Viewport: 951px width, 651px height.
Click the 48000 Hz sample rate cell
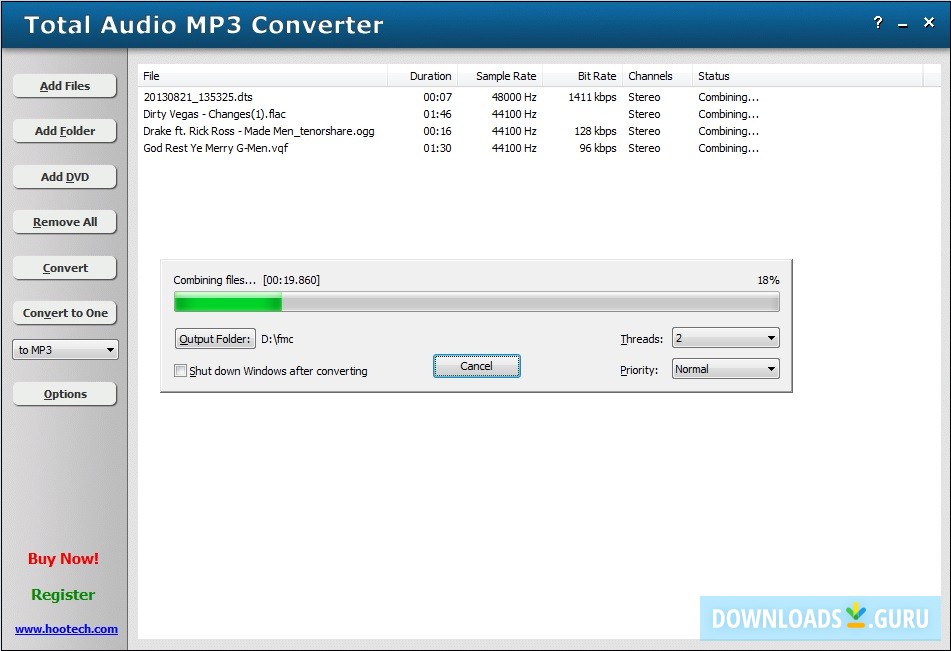[x=514, y=97]
